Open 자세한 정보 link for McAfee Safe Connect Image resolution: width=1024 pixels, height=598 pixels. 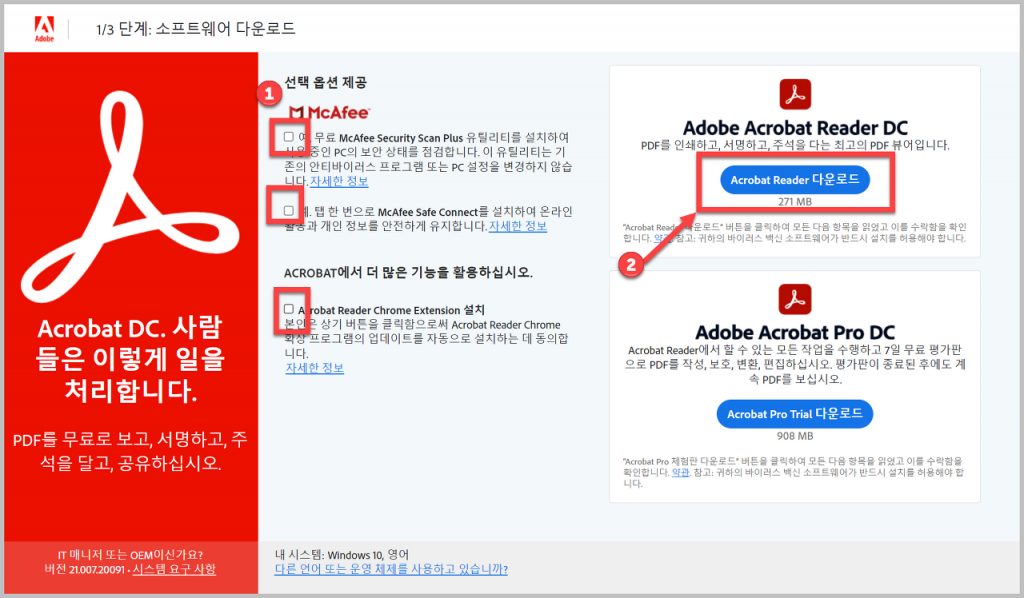[518, 226]
